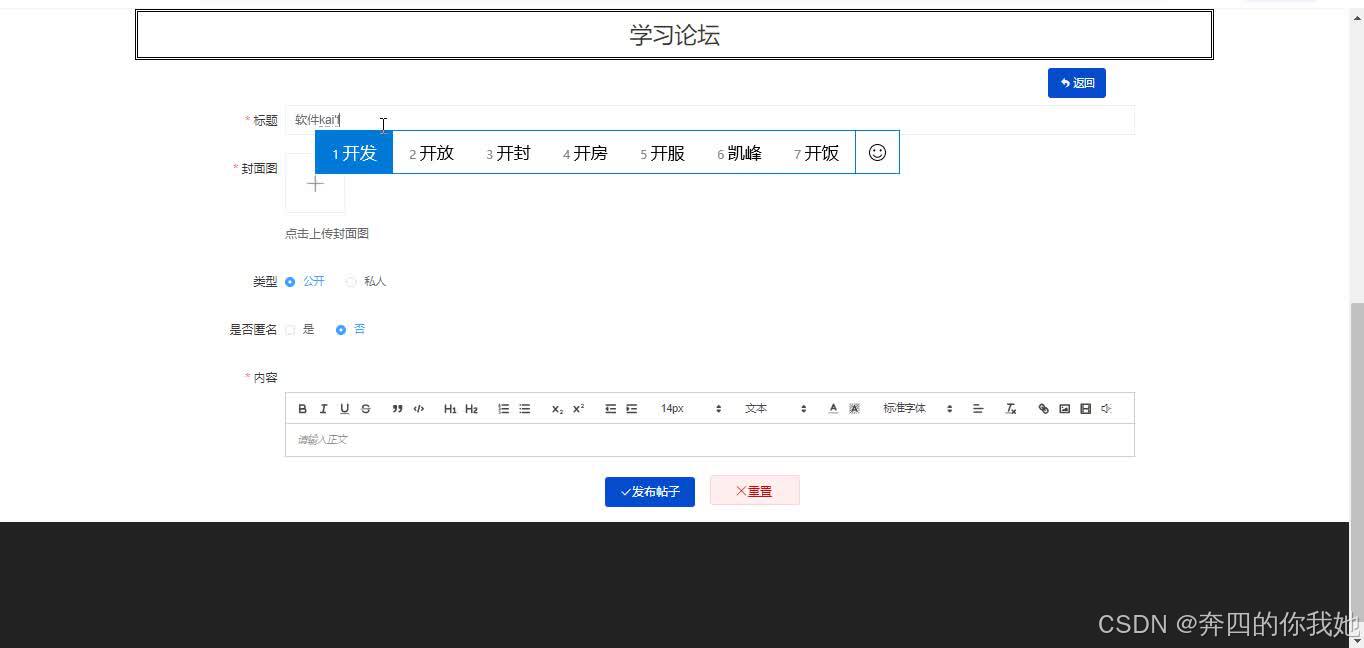Image resolution: width=1364 pixels, height=648 pixels.
Task: Pick IME candidate 7 开饭
Action: (x=816, y=153)
